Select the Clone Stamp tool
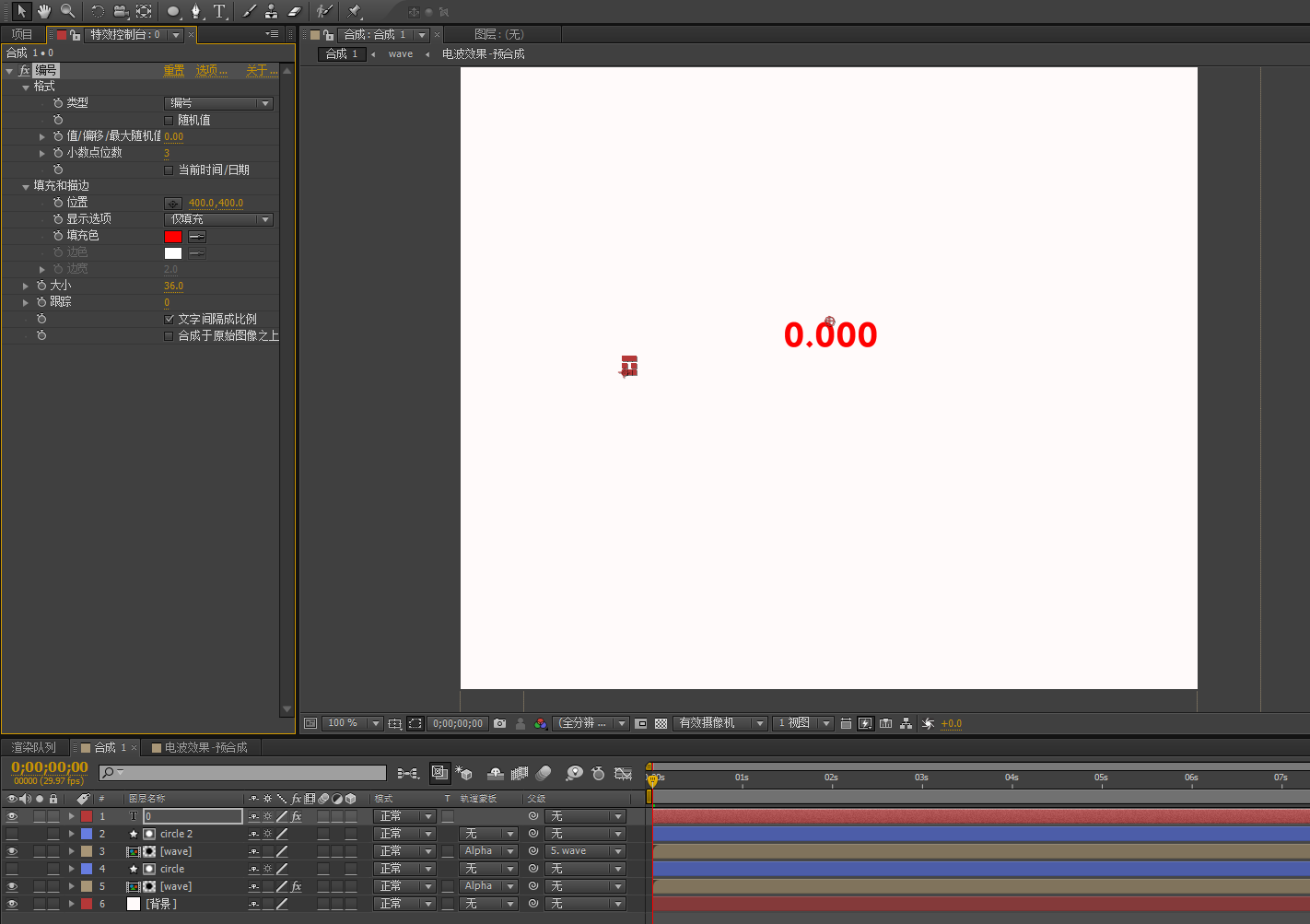 coord(272,11)
